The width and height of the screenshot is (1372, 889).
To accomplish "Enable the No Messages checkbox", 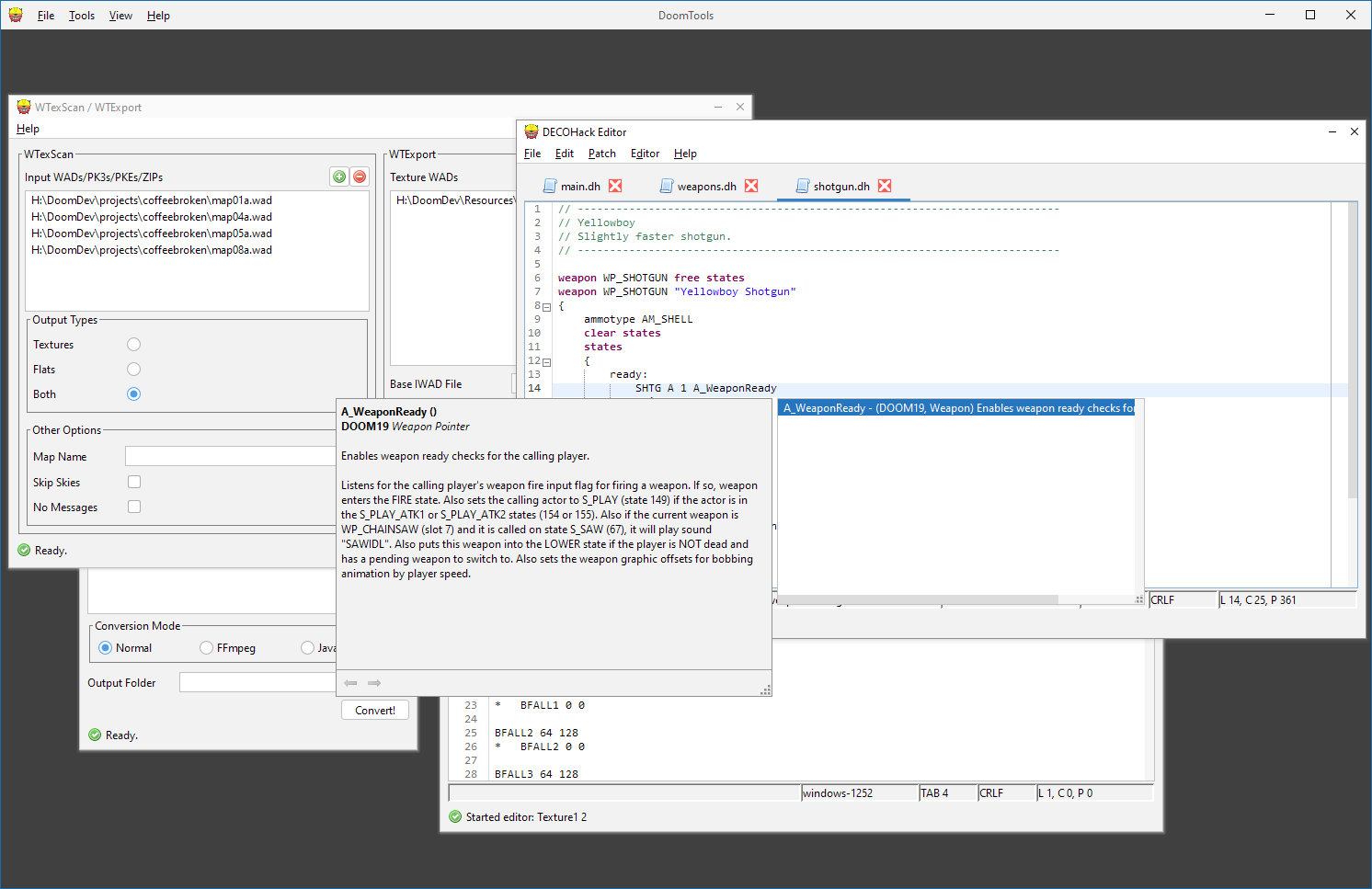I will click(x=134, y=507).
